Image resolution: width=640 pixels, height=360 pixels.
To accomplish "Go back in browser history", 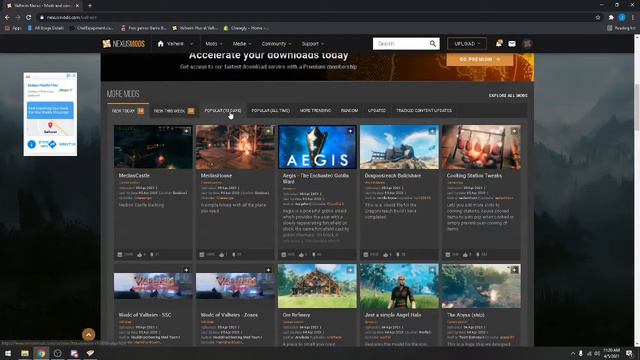I will (7, 17).
